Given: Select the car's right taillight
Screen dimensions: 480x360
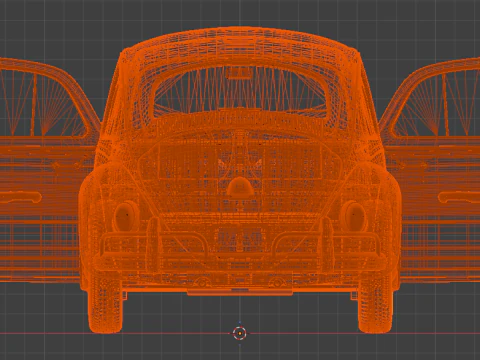Looking at the screenshot, I should coord(353,215).
